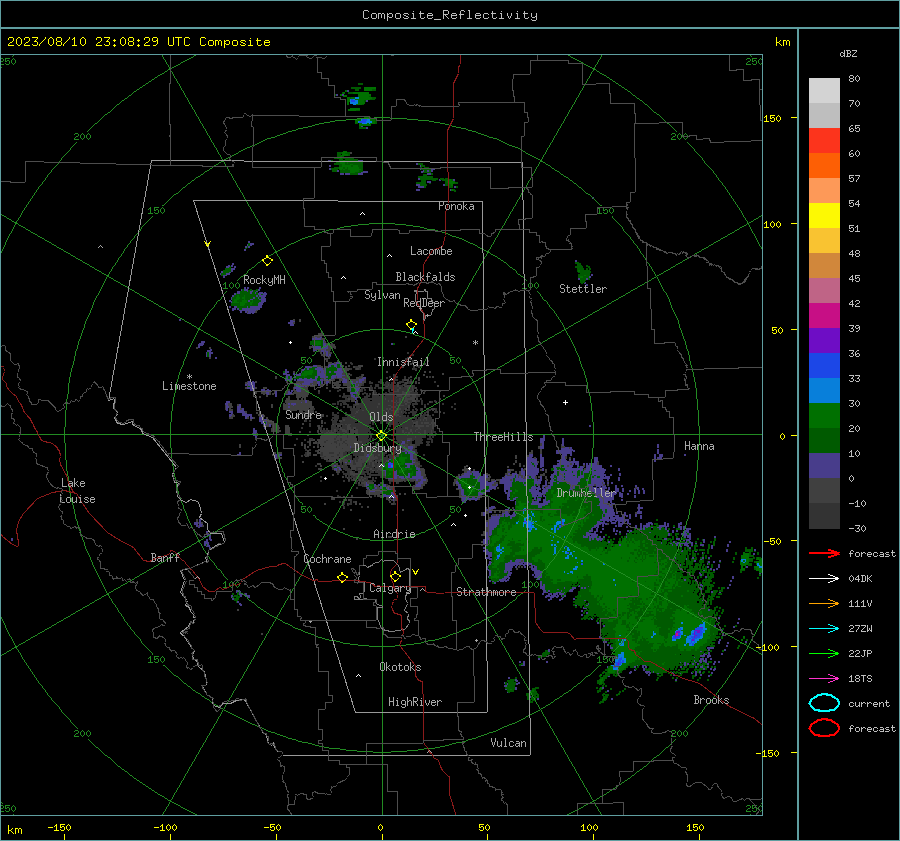Click the Composite_Reflectivity title

coord(450,15)
